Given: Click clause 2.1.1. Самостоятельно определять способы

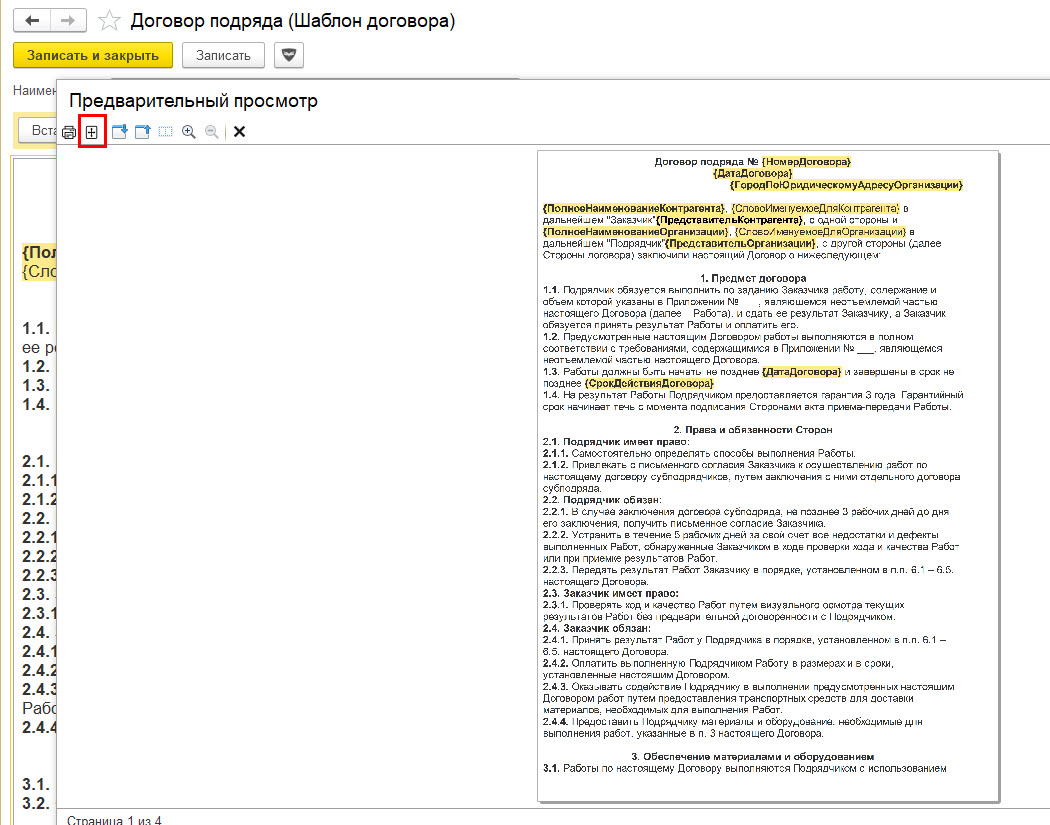Looking at the screenshot, I should [699, 453].
